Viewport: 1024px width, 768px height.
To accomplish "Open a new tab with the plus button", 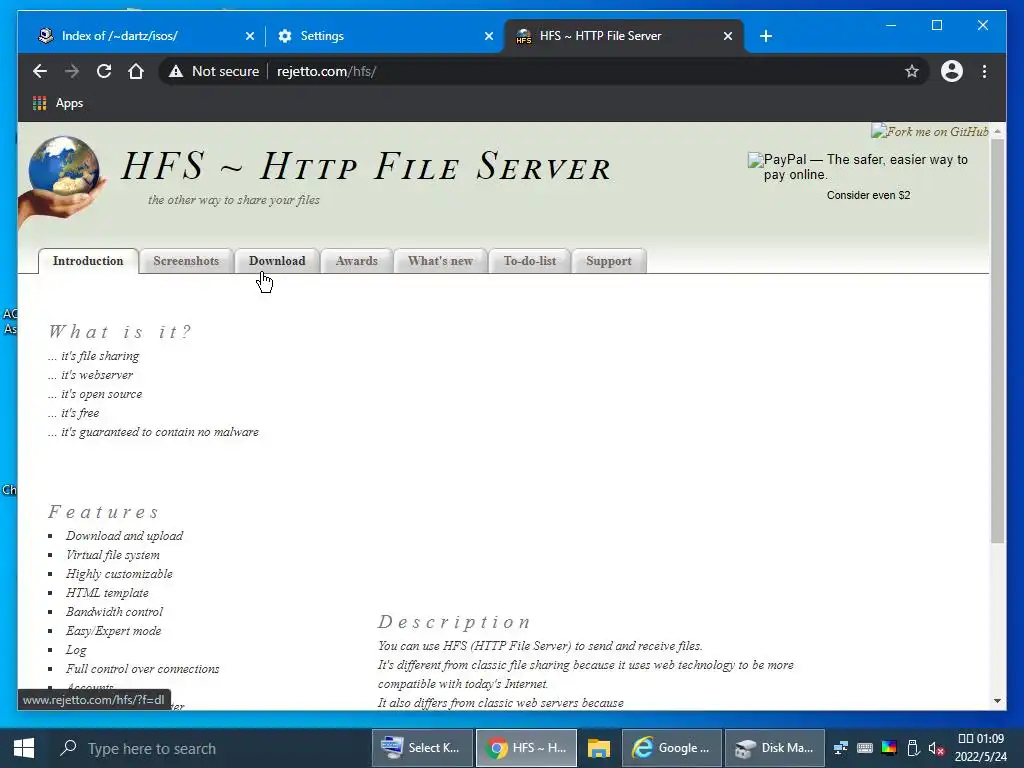I will coord(766,36).
